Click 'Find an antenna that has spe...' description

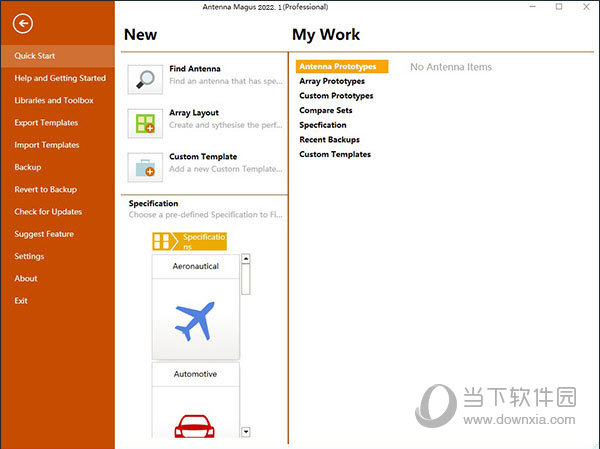click(226, 81)
